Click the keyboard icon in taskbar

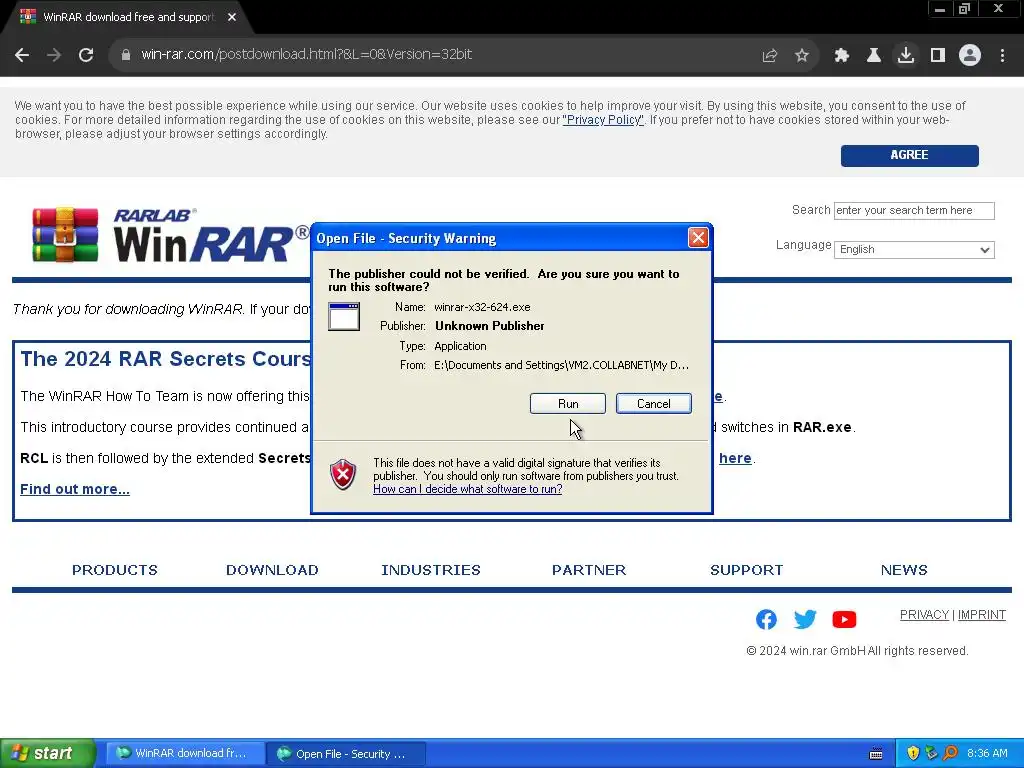tap(876, 754)
